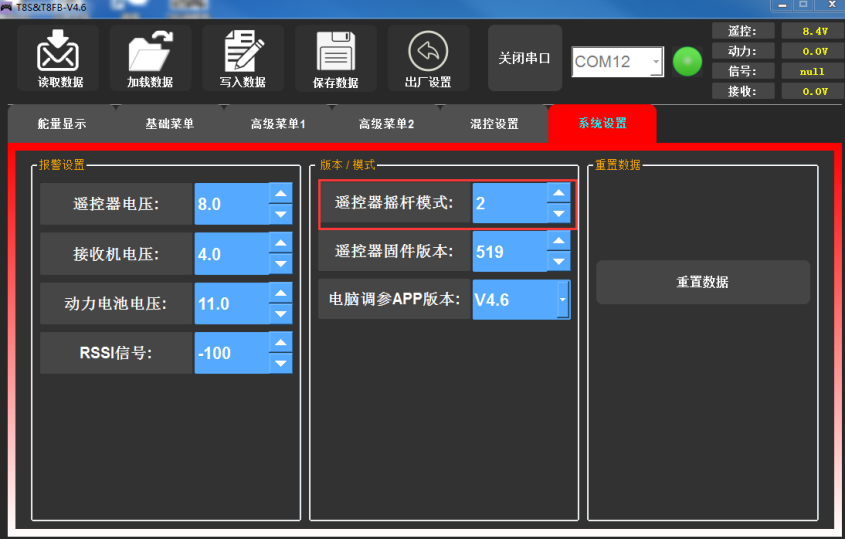This screenshot has height=540, width=845.
Task: Click the 加载数据 load data folder icon
Action: [150, 51]
